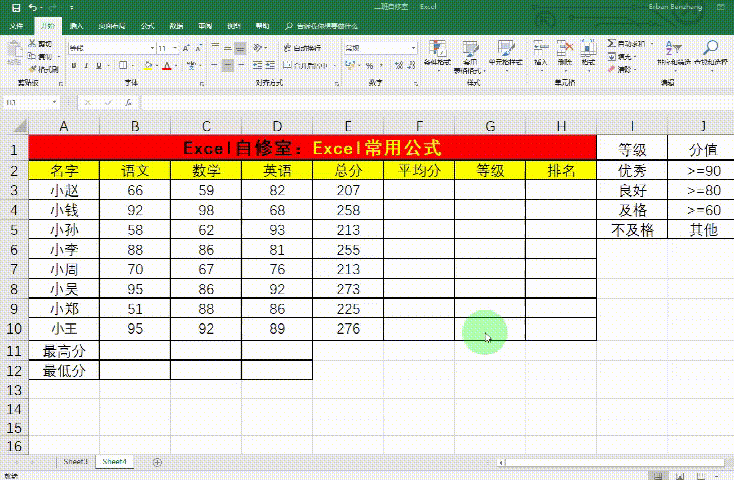Screen dimensions: 734x480
Task: Click the Decrease Indent icon
Action: click(x=257, y=66)
